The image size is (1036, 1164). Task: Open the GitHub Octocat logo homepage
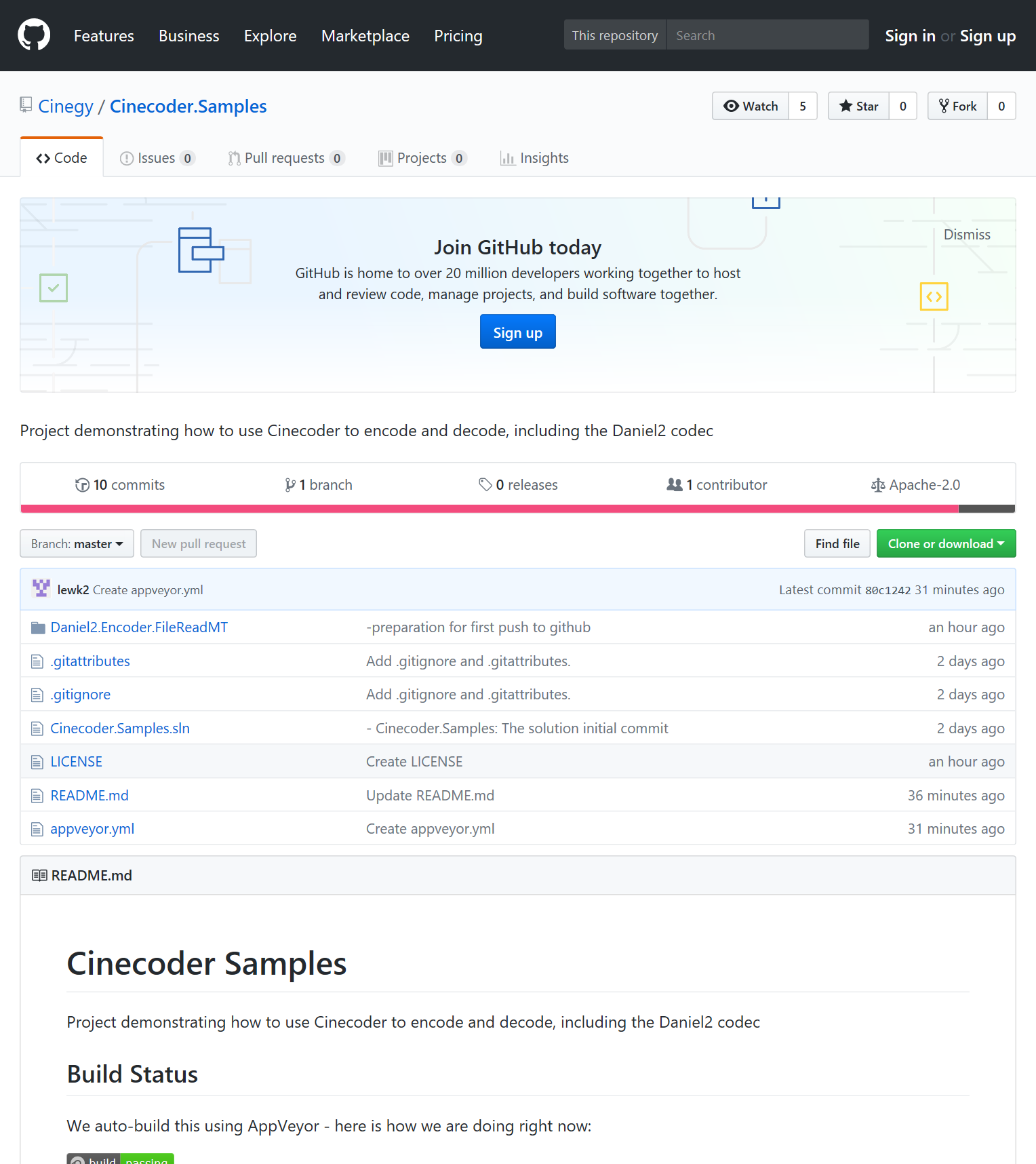click(34, 35)
